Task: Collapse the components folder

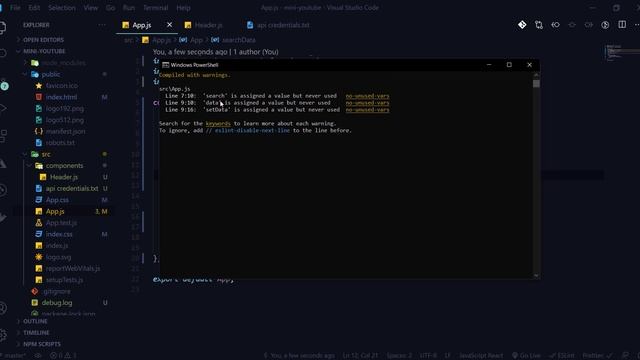Action: 64,166
